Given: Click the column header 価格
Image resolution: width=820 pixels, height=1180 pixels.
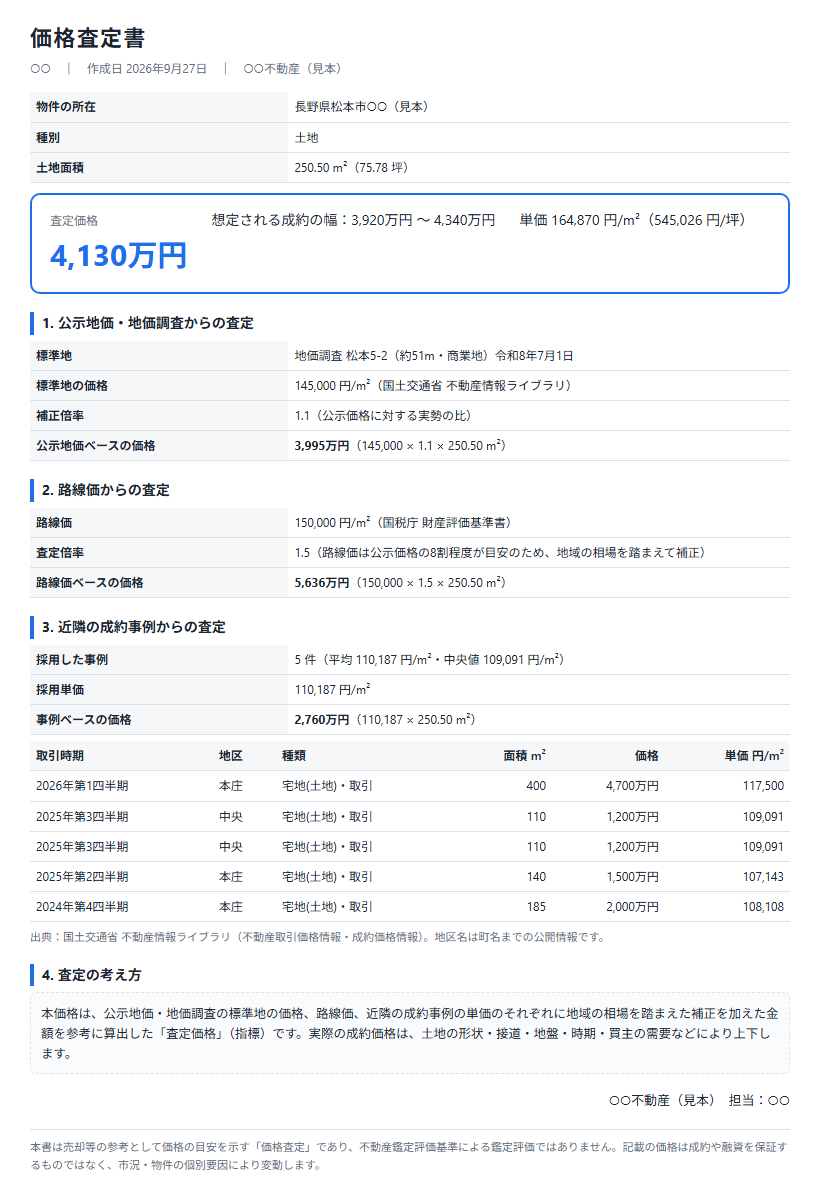Looking at the screenshot, I should point(647,756).
